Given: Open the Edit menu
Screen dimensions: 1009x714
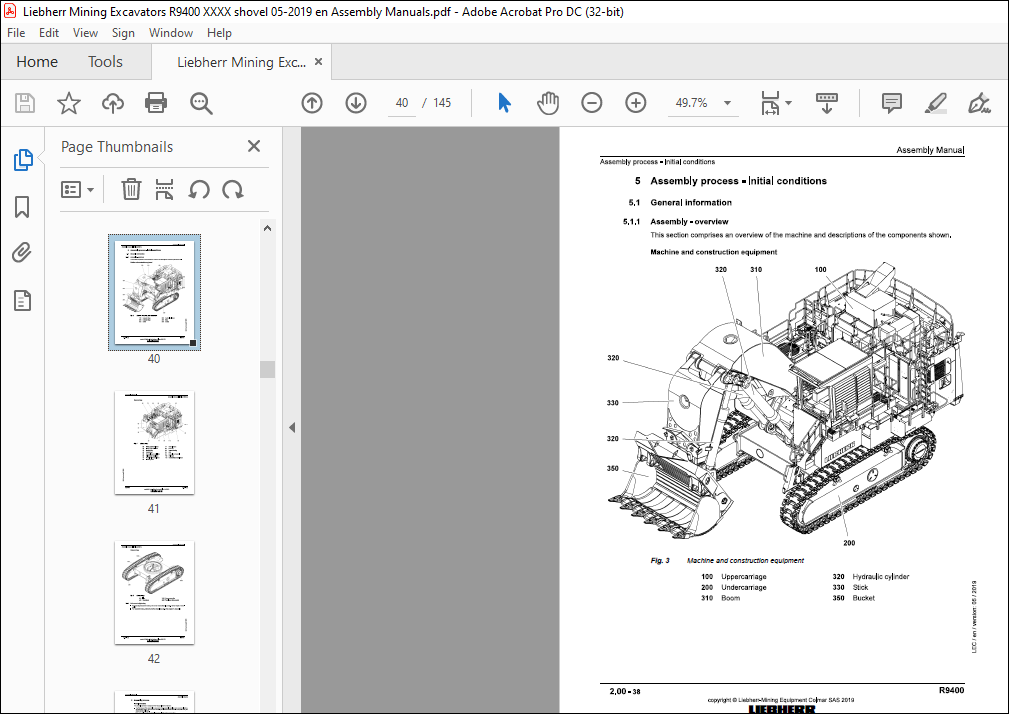Looking at the screenshot, I should (49, 33).
